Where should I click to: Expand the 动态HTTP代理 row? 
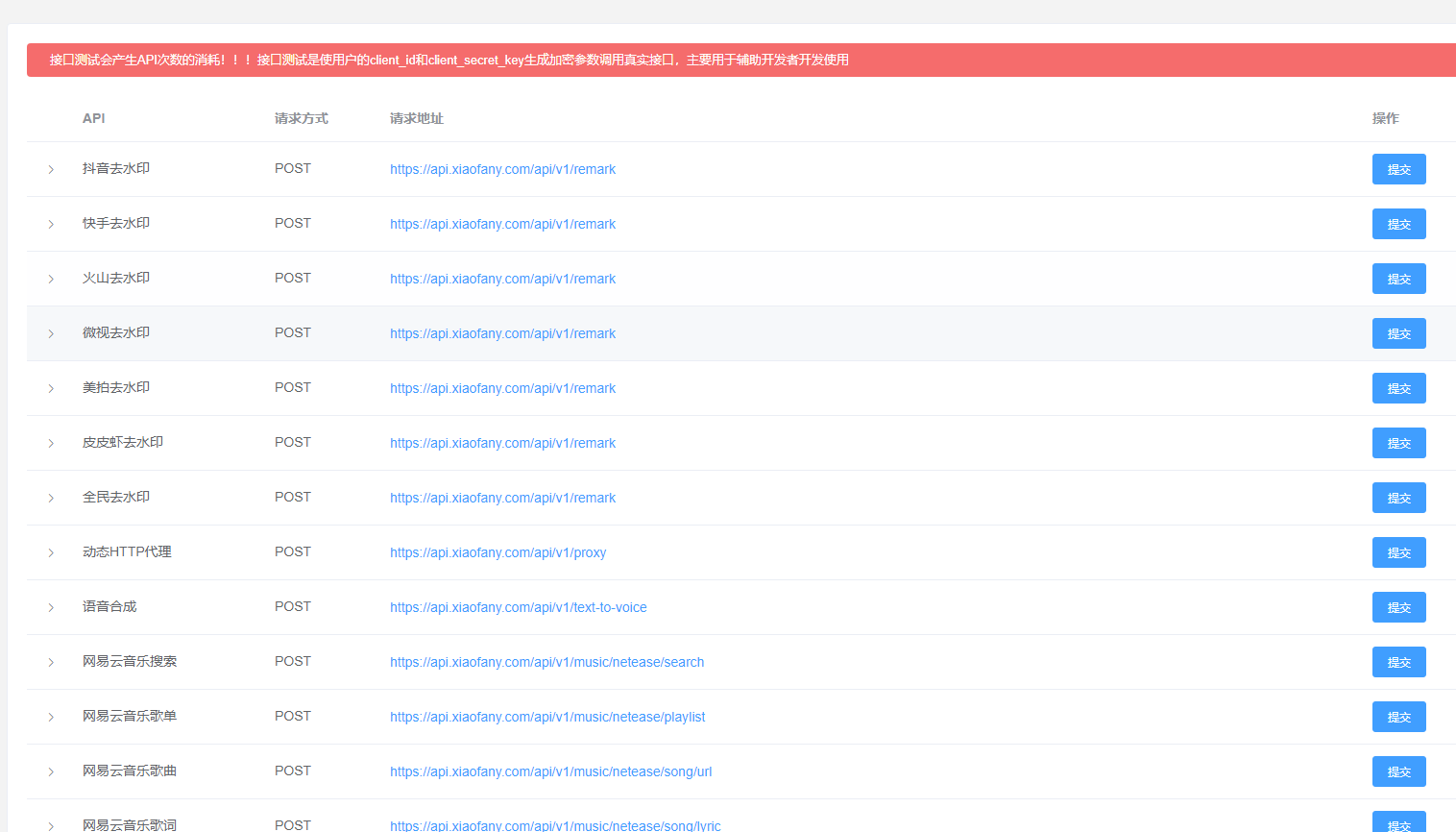click(x=51, y=552)
